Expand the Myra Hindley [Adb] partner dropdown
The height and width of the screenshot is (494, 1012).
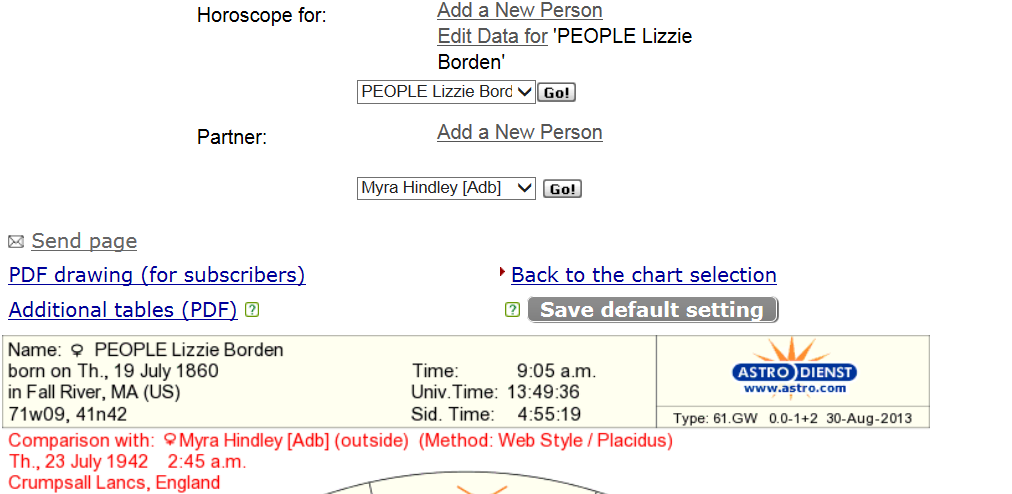pyautogui.click(x=446, y=189)
